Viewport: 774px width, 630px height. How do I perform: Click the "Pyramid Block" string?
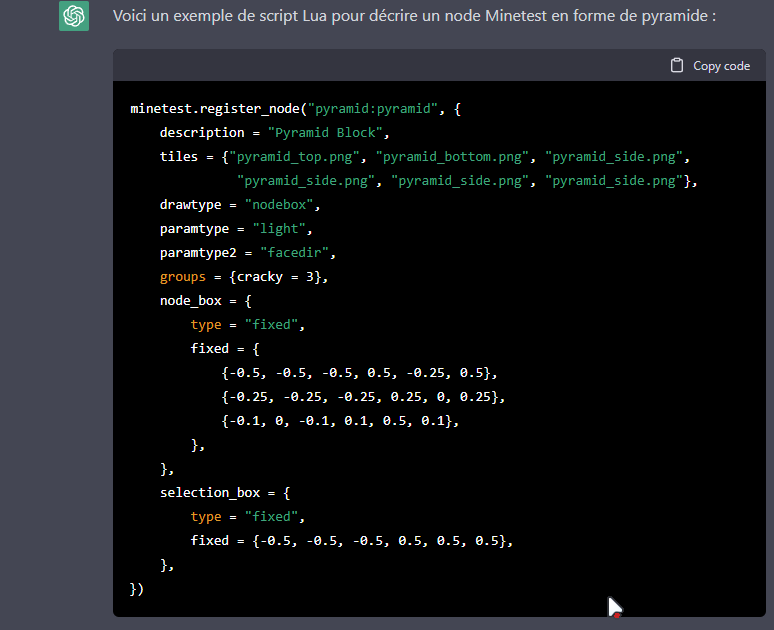click(325, 133)
